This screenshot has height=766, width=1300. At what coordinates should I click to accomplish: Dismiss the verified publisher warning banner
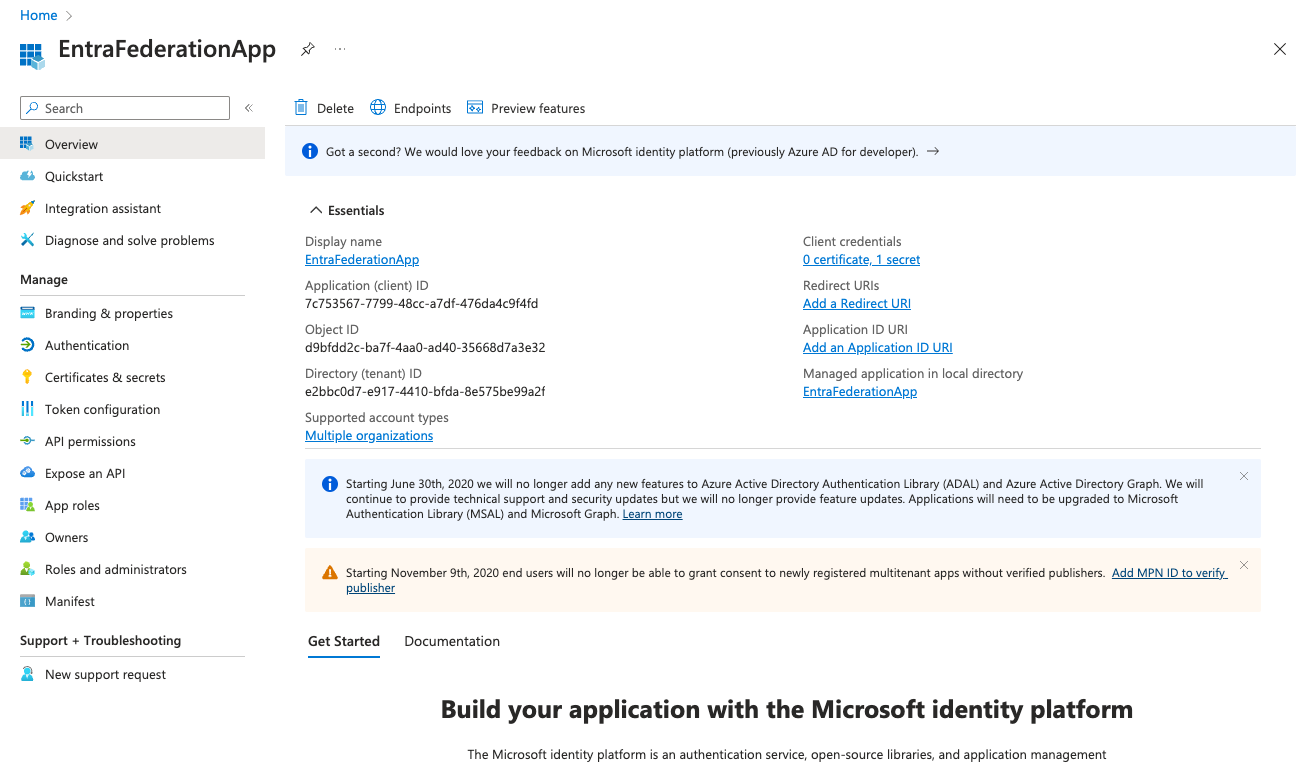point(1244,565)
